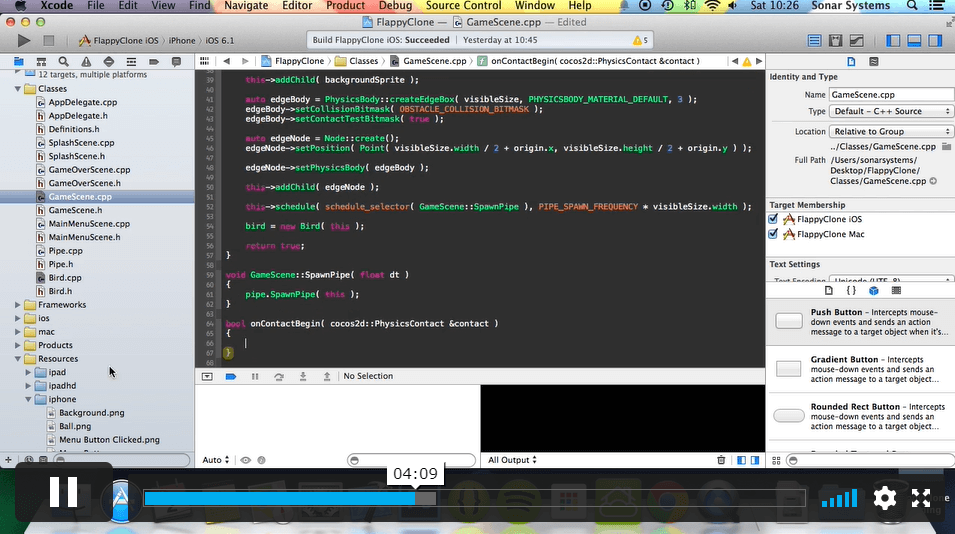Open the Symbol navigator tab
Image resolution: width=955 pixels, height=534 pixels.
[41, 61]
